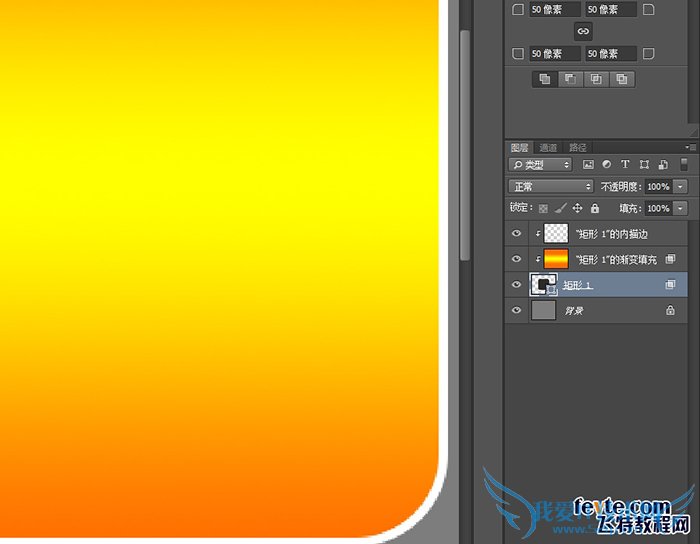The width and height of the screenshot is (700, 544).
Task: Hide the 矩形 1 layer
Action: click(517, 285)
